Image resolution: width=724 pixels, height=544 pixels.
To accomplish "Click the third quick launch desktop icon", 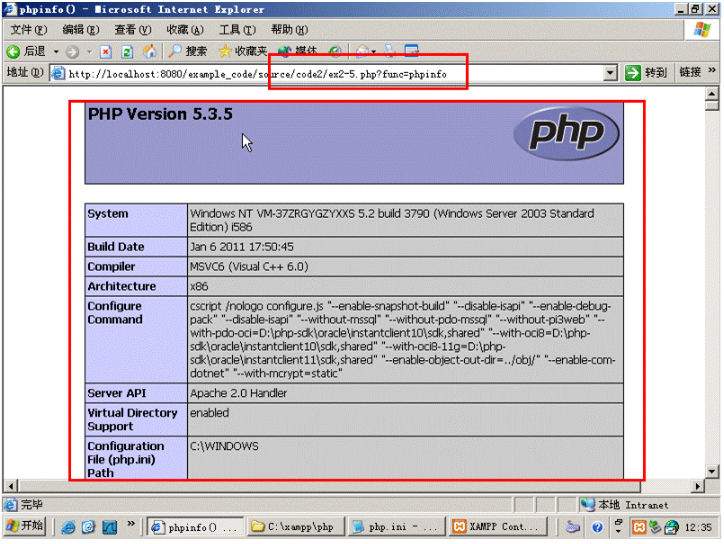I will pyautogui.click(x=109, y=527).
